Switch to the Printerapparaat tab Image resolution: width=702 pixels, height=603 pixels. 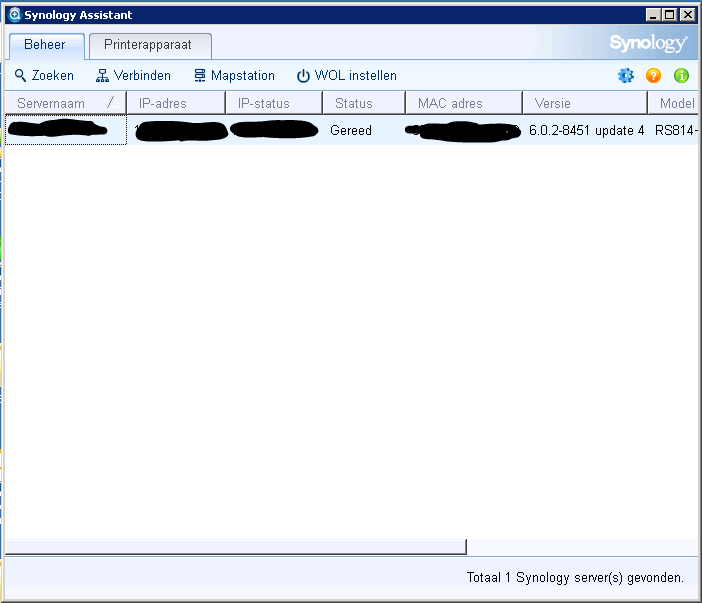coord(150,45)
